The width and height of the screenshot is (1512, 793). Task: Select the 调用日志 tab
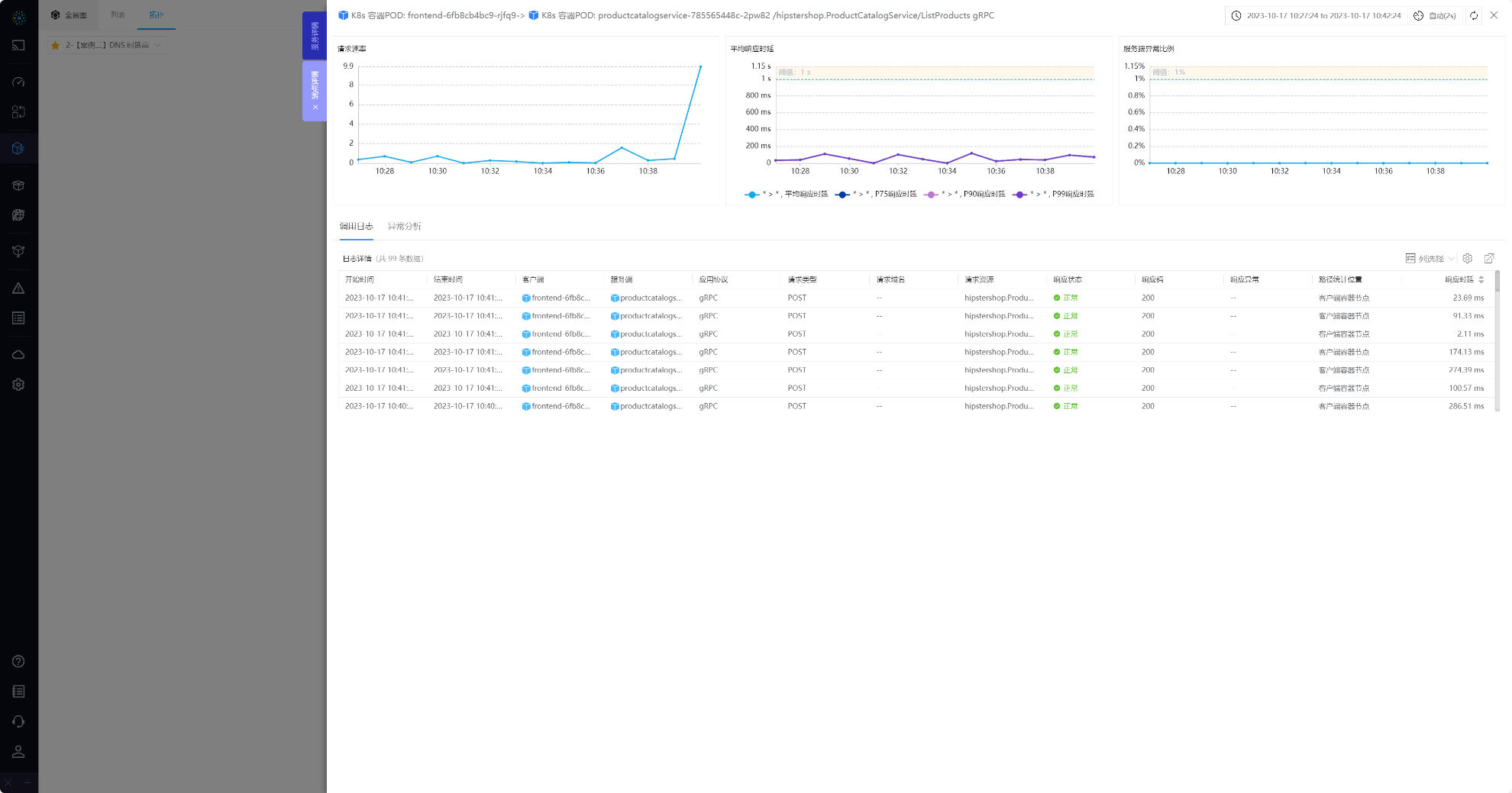coord(356,227)
